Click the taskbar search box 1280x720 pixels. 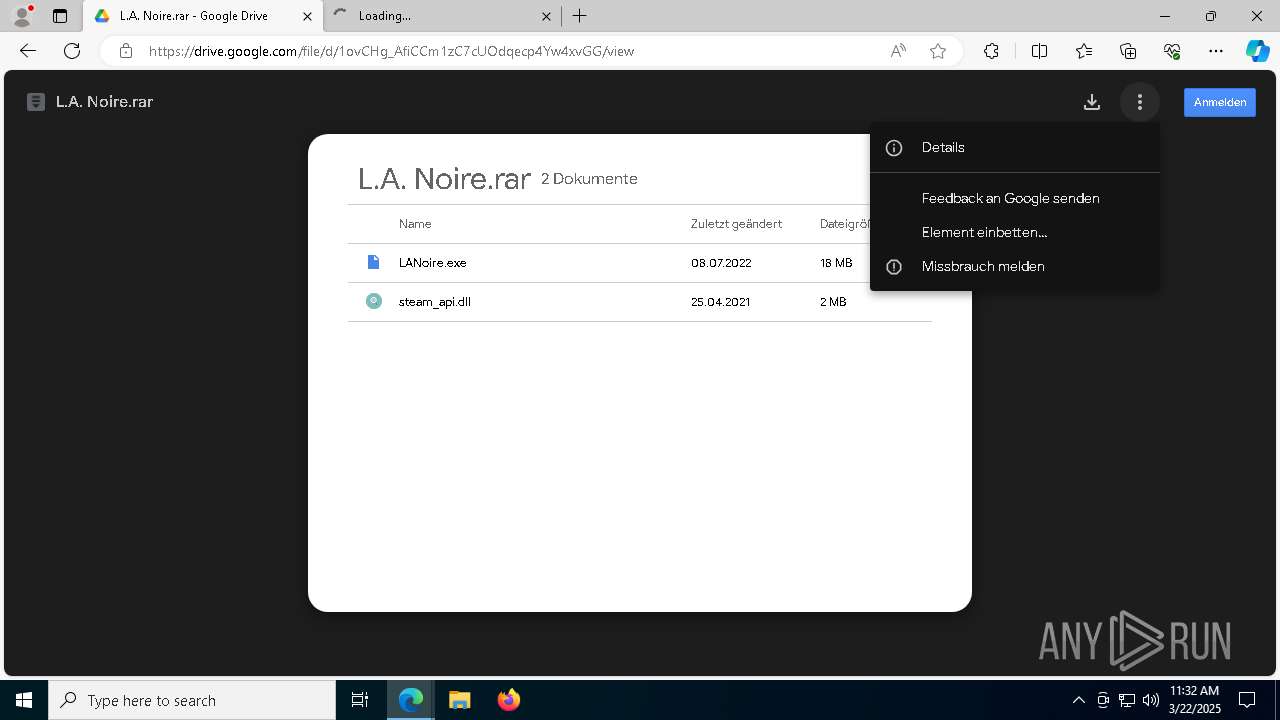(192, 700)
